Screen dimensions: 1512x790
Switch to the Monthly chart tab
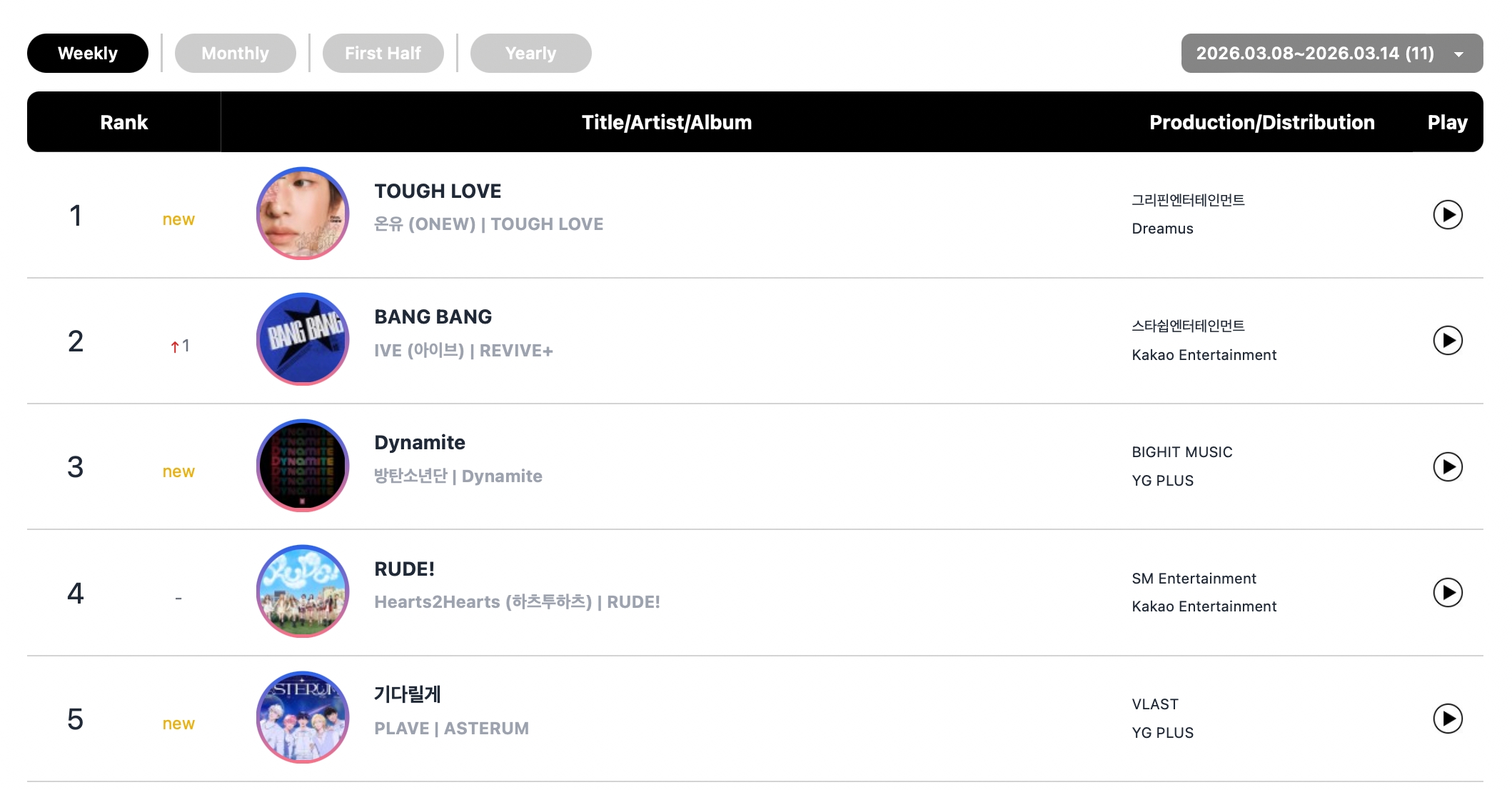[235, 54]
